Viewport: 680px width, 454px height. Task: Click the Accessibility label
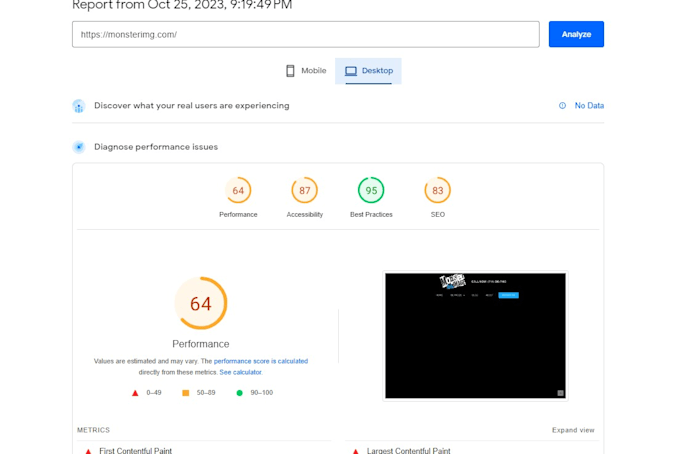pos(304,215)
